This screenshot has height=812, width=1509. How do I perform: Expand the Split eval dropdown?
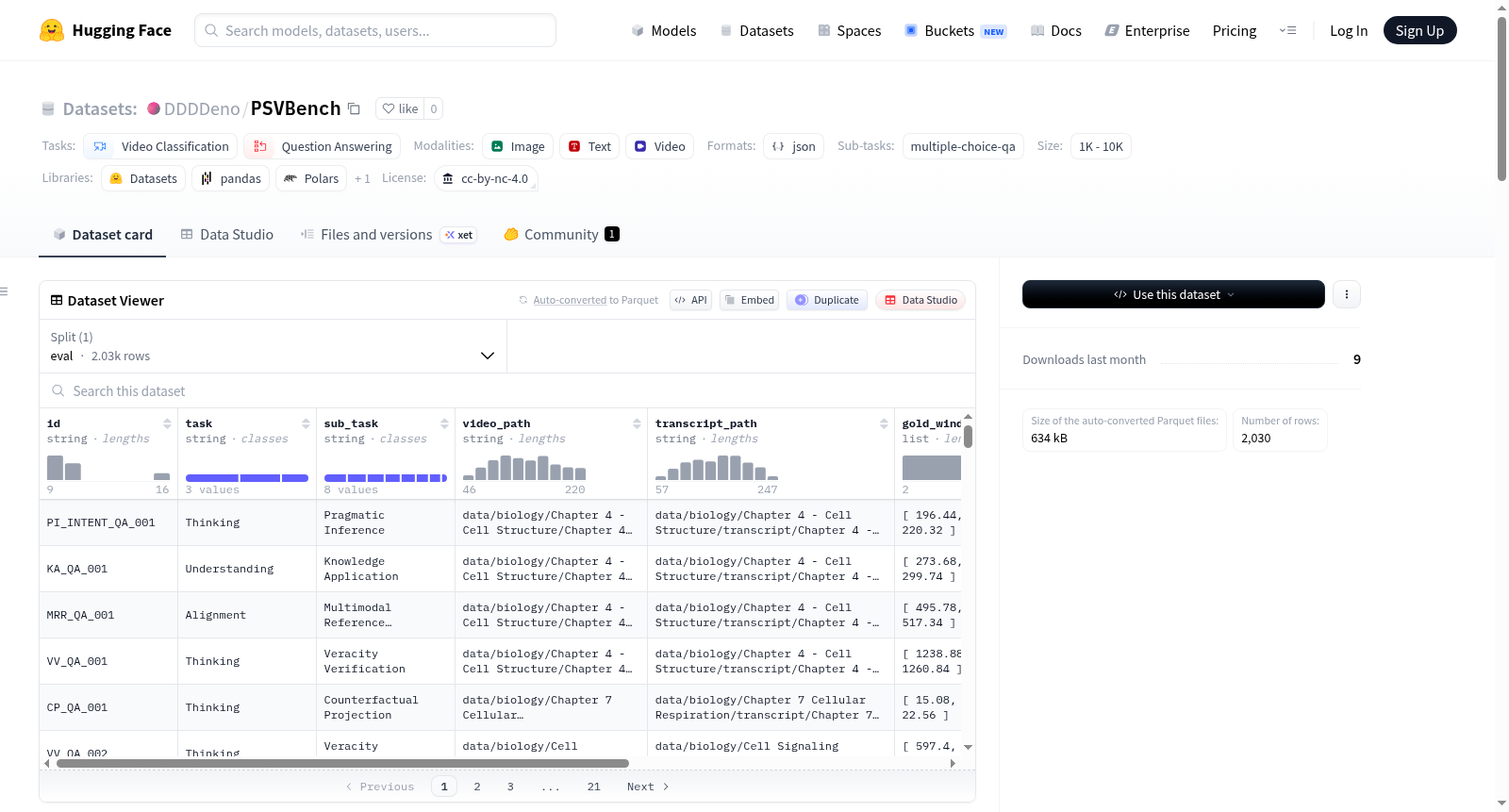(x=273, y=346)
